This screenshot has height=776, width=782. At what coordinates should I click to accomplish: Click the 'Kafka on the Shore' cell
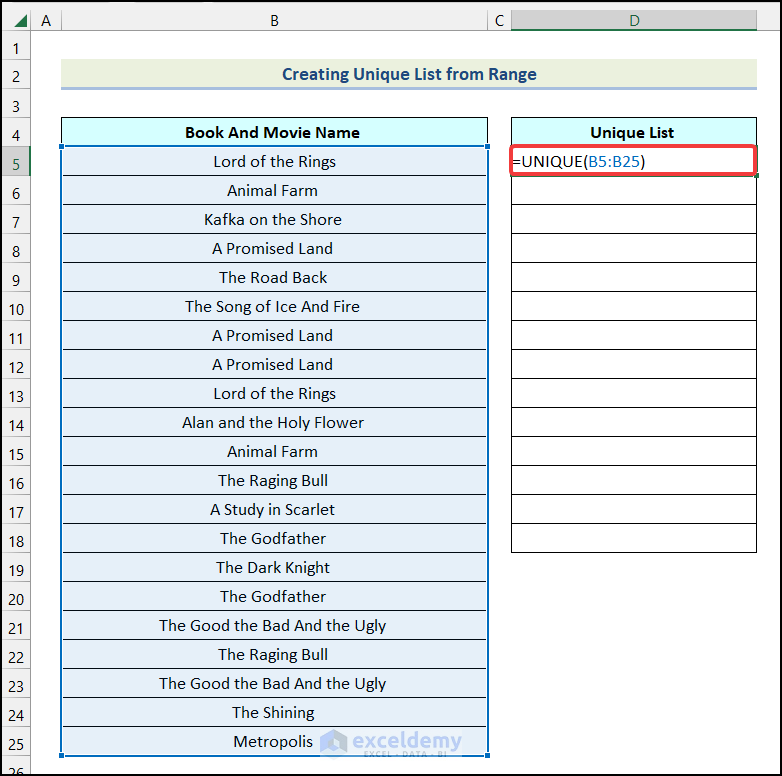(x=273, y=220)
